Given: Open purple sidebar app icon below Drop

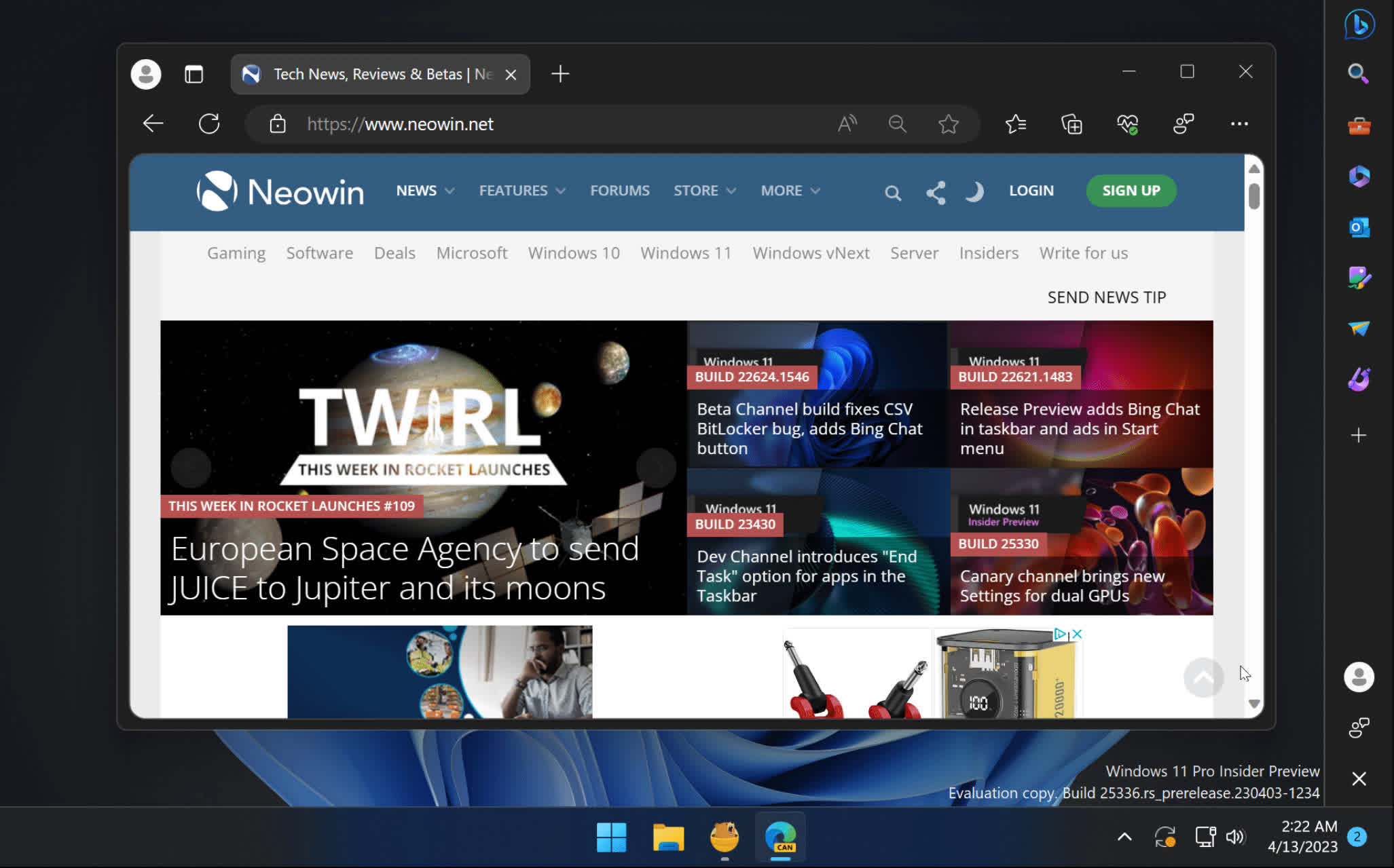Looking at the screenshot, I should [x=1359, y=379].
